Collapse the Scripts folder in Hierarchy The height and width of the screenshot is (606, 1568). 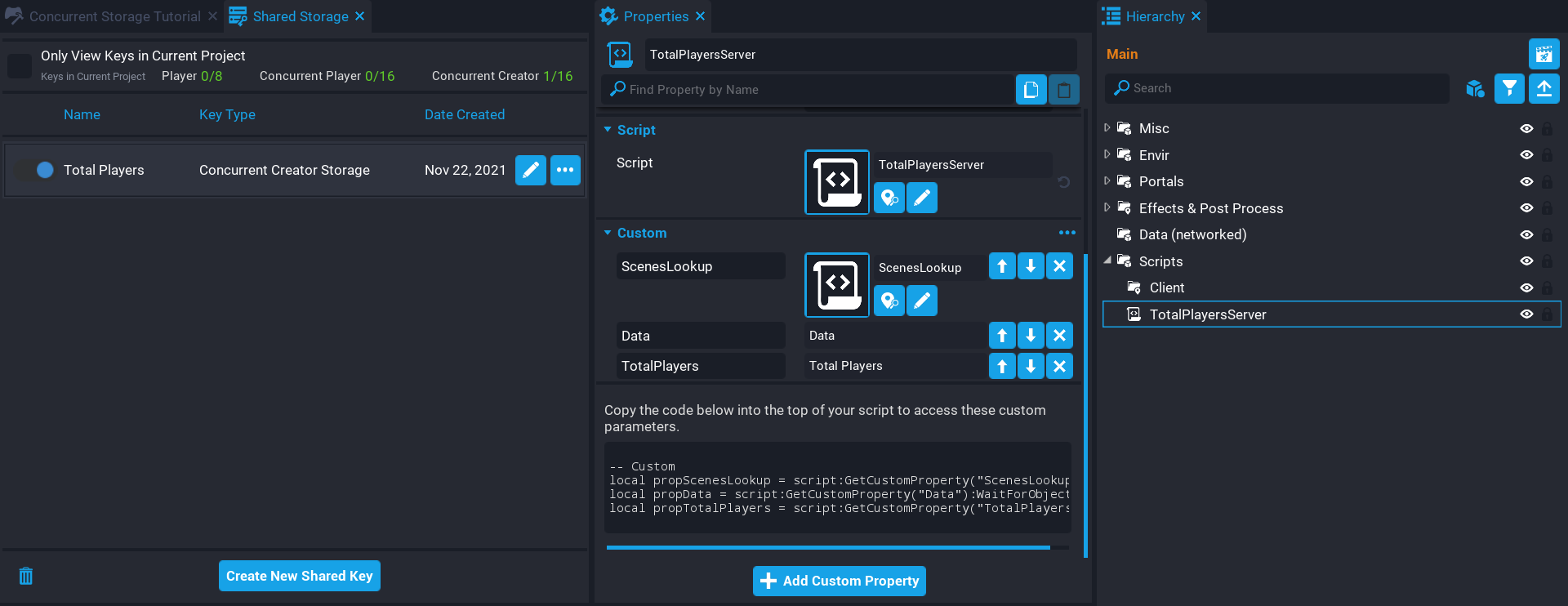click(1107, 261)
